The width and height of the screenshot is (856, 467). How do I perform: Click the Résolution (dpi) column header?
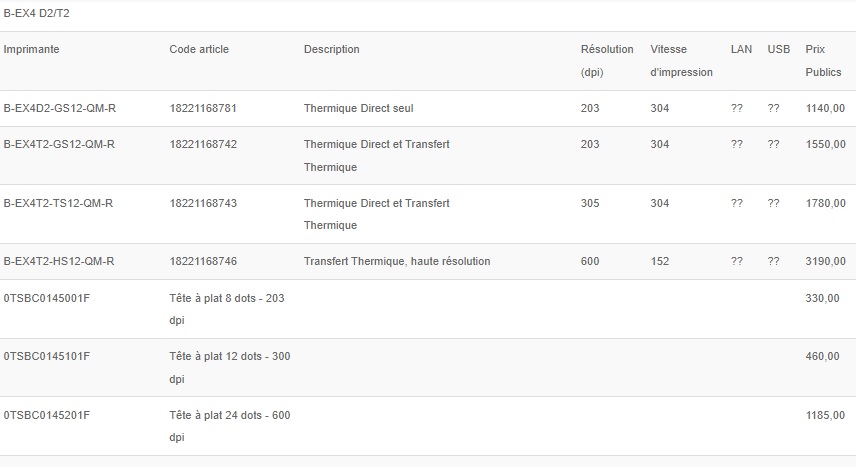[x=607, y=60]
